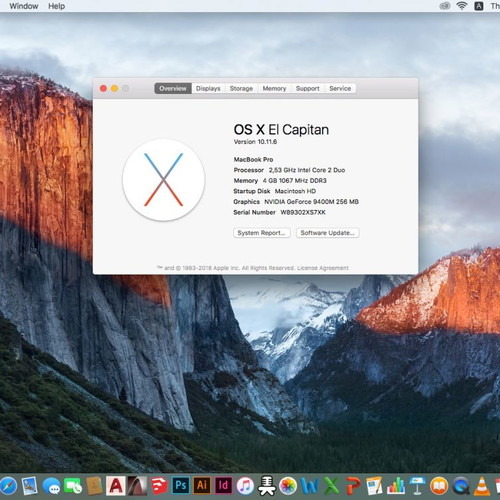The height and width of the screenshot is (500, 500).
Task: Open iBooks from the dock
Action: pos(439,486)
